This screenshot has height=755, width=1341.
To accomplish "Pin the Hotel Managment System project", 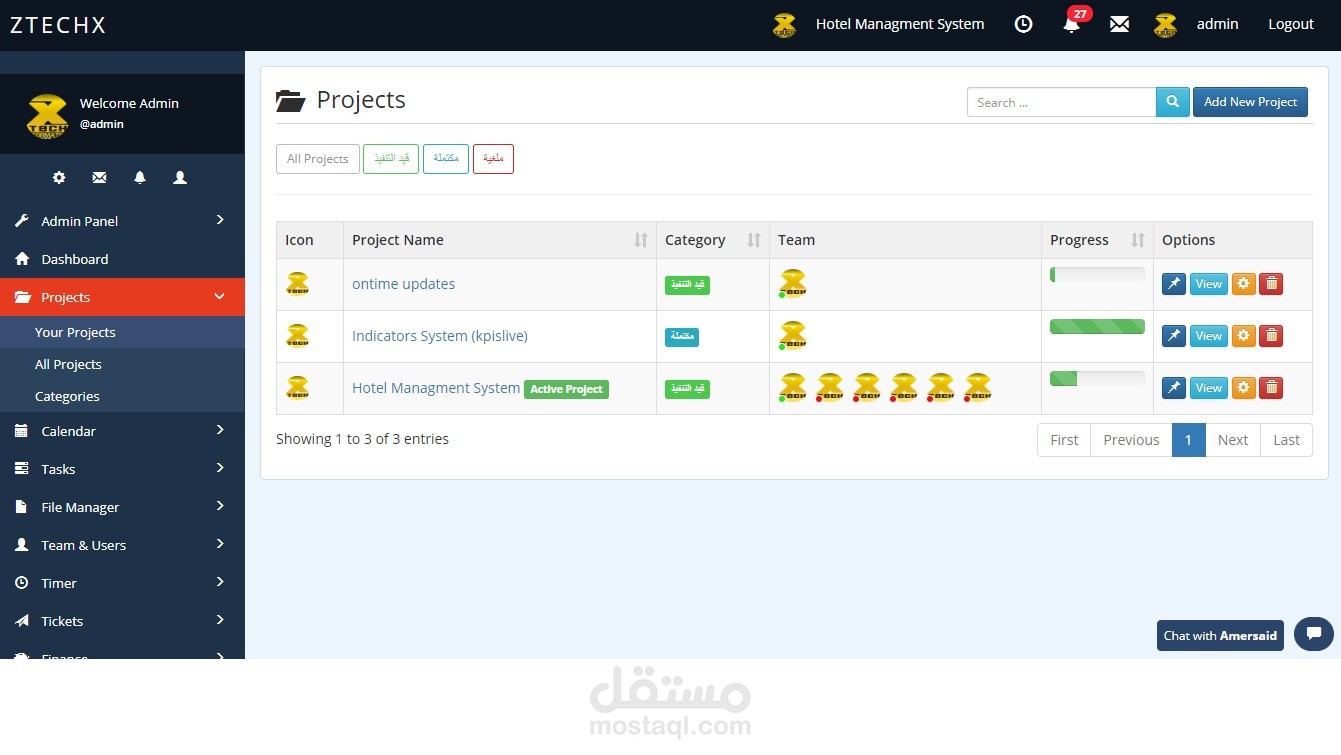I will (x=1174, y=388).
